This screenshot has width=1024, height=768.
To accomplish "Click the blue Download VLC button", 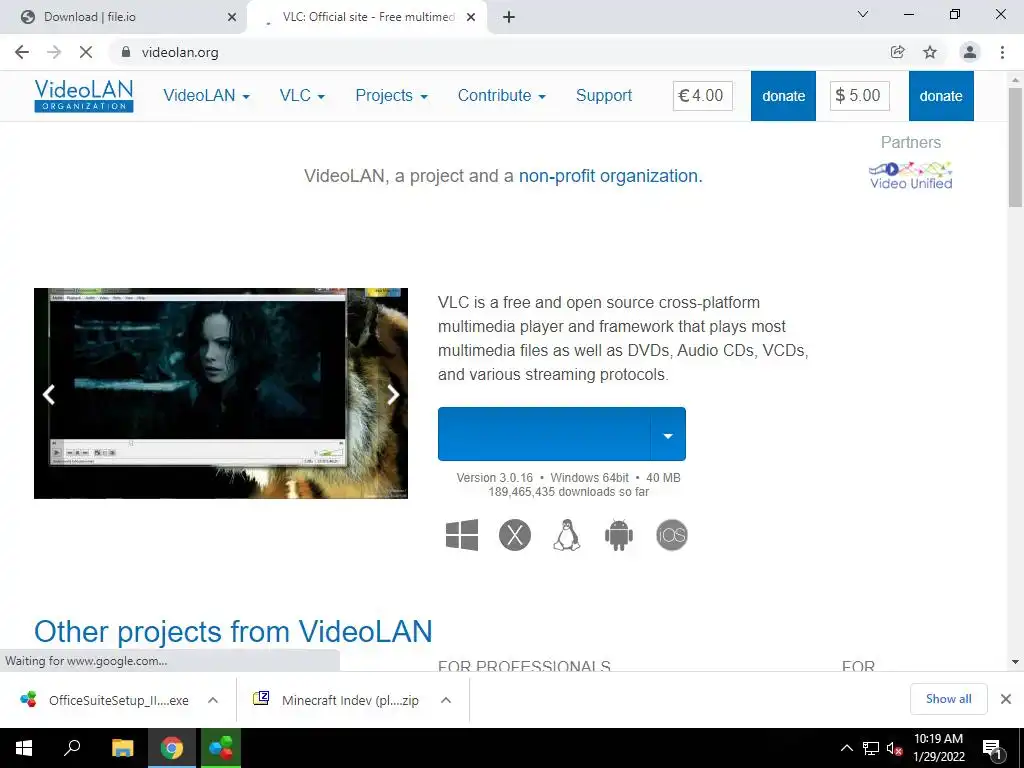I will (545, 434).
